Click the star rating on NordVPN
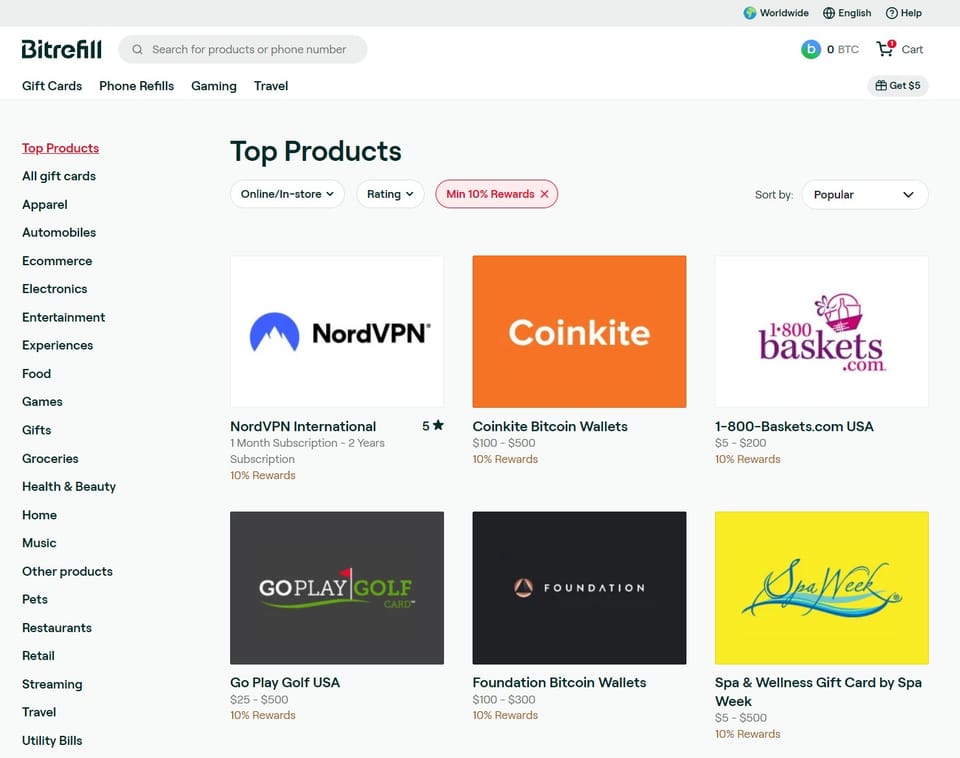Image resolution: width=960 pixels, height=758 pixels. coord(432,426)
